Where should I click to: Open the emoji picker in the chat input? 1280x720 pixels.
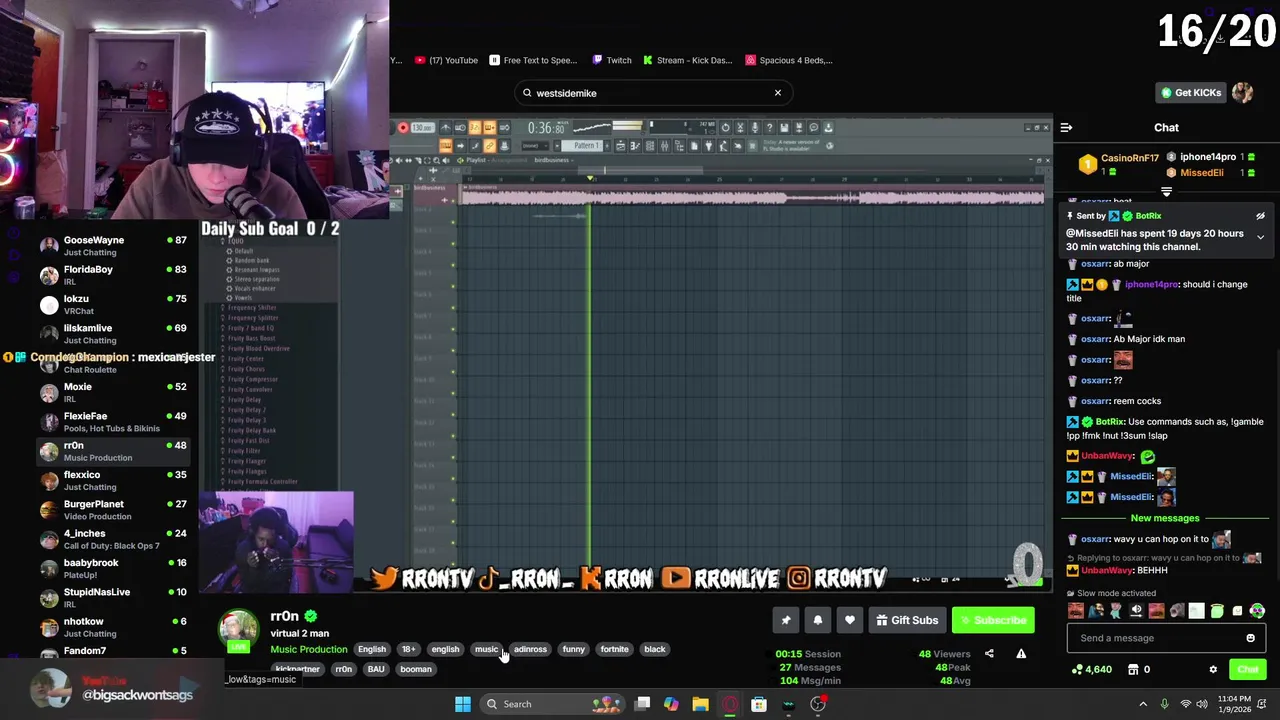tap(1250, 638)
